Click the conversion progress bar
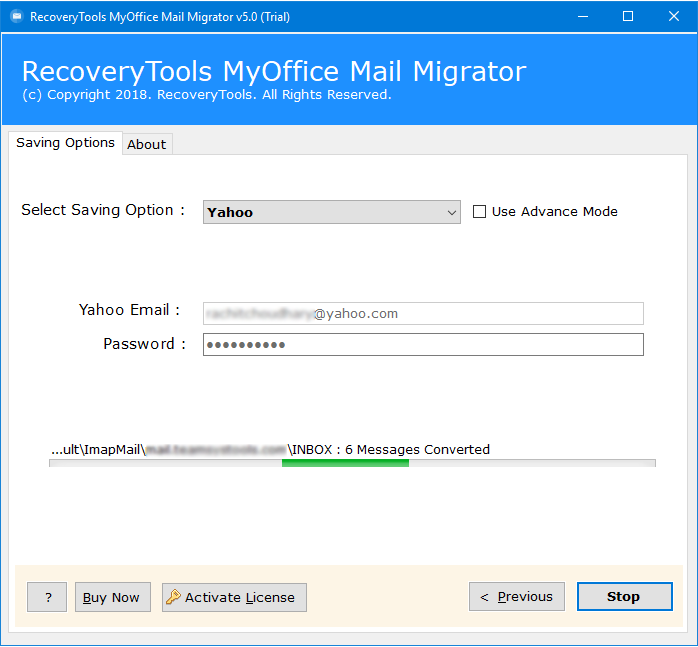This screenshot has height=647, width=698. coord(352,463)
